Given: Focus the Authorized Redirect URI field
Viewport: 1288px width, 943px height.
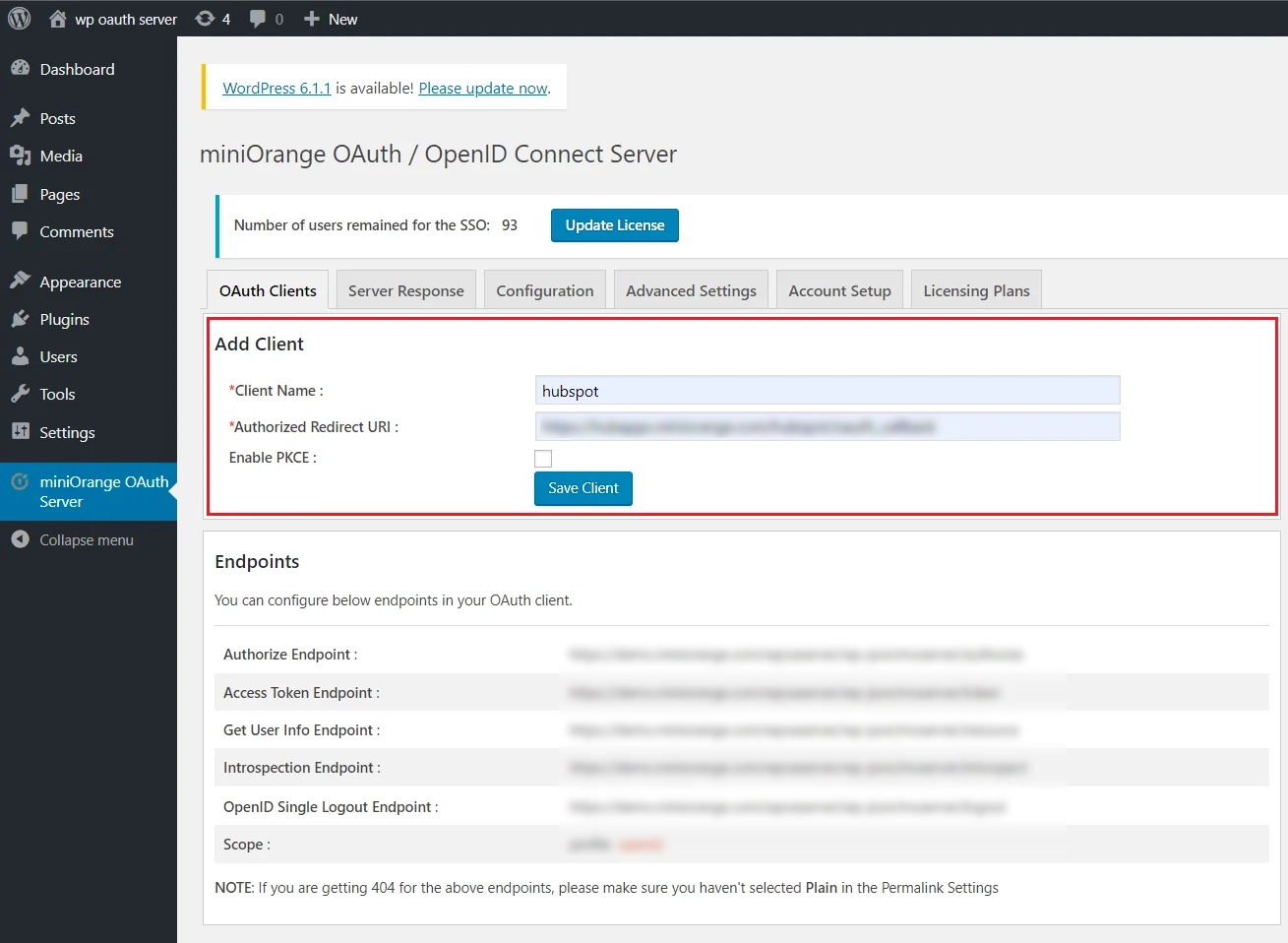Looking at the screenshot, I should [828, 426].
